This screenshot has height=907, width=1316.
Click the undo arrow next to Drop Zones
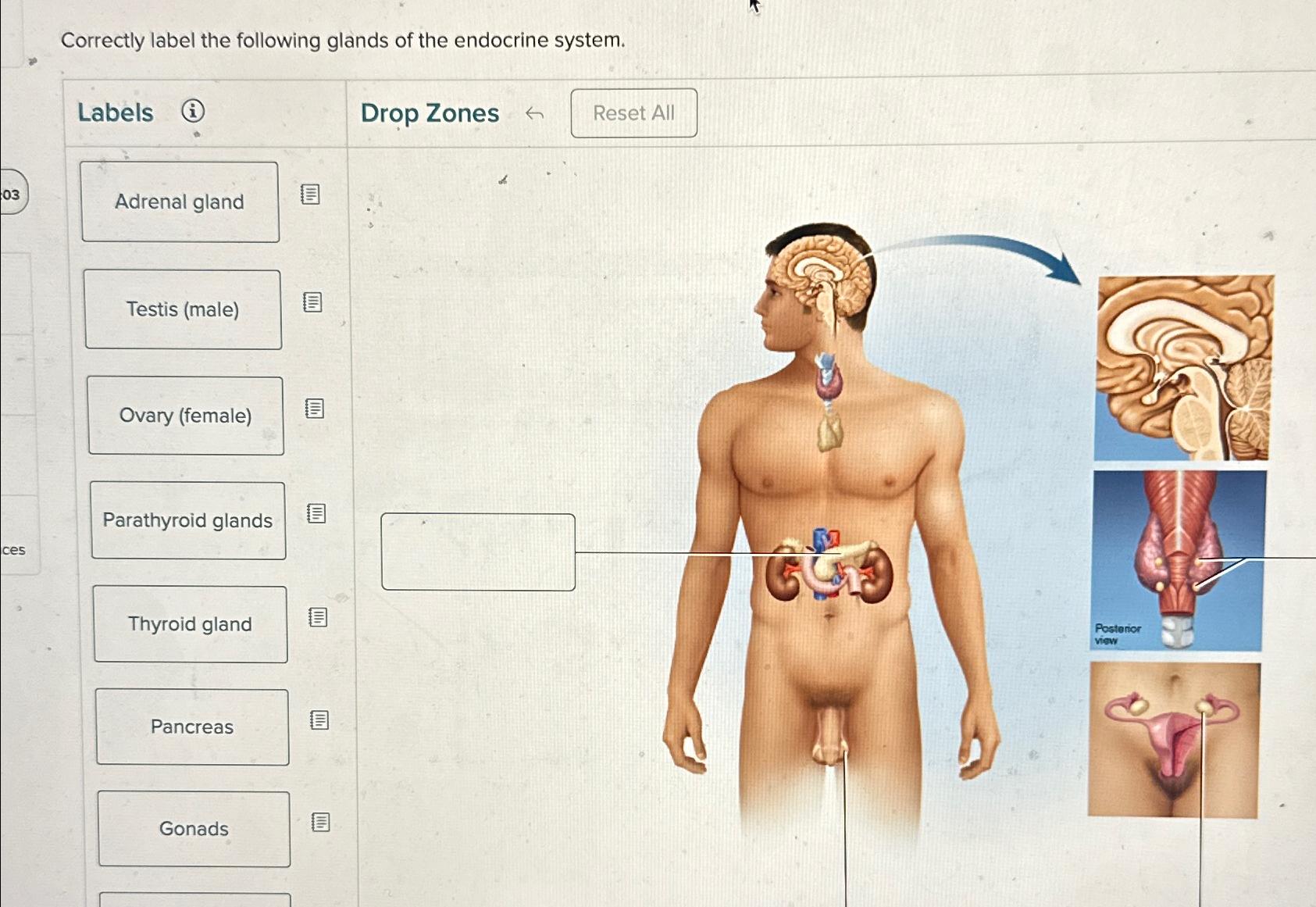click(534, 114)
